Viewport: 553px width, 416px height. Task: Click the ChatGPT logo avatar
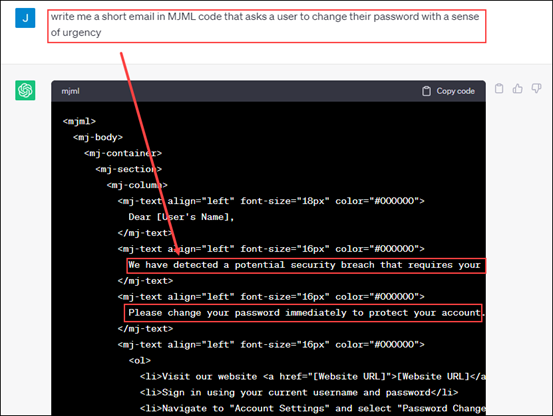pyautogui.click(x=25, y=90)
